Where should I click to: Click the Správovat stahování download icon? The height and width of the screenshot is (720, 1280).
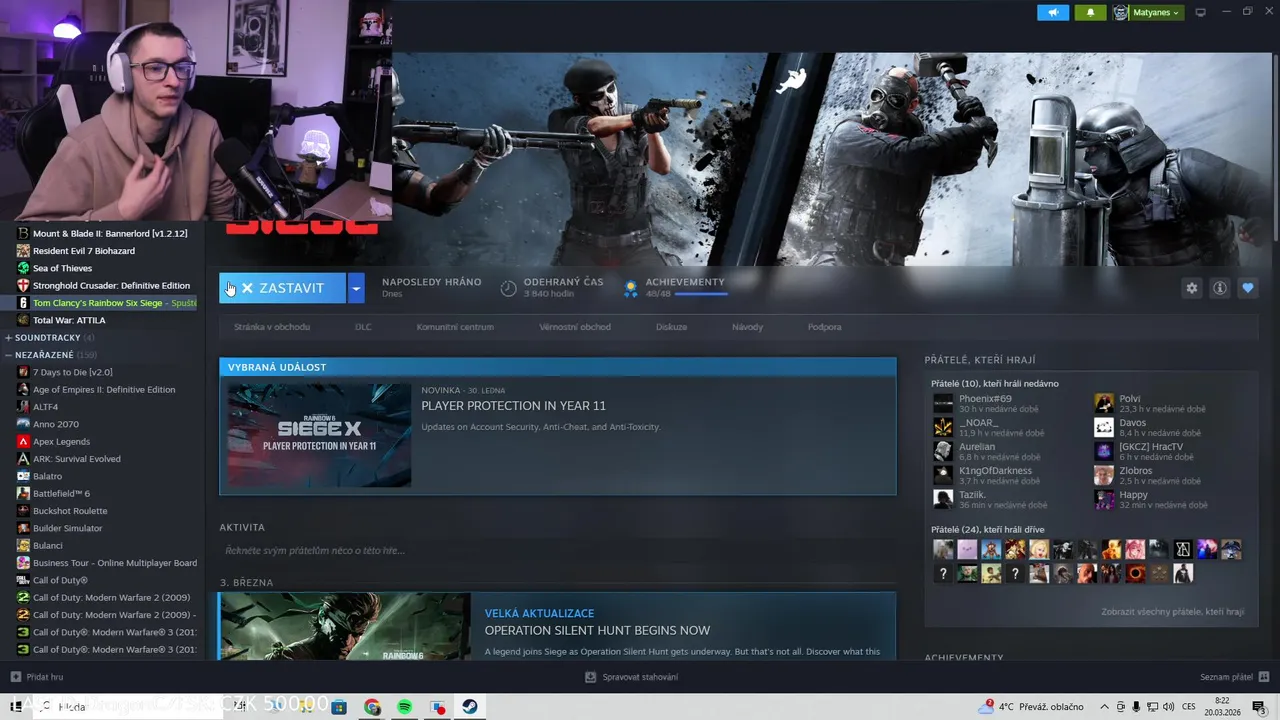(x=591, y=677)
